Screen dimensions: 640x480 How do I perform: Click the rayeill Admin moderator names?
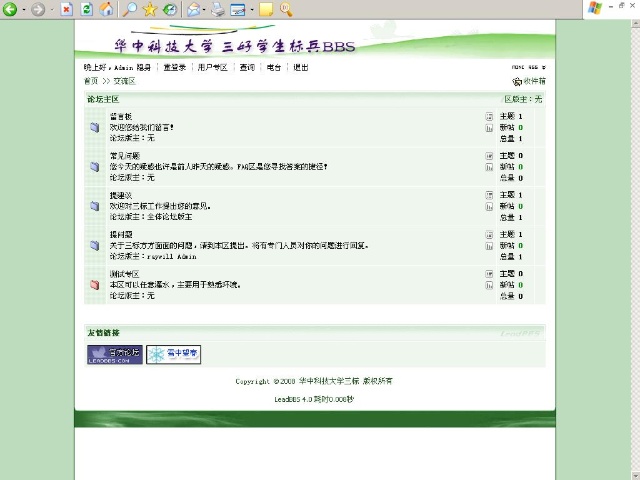172,256
